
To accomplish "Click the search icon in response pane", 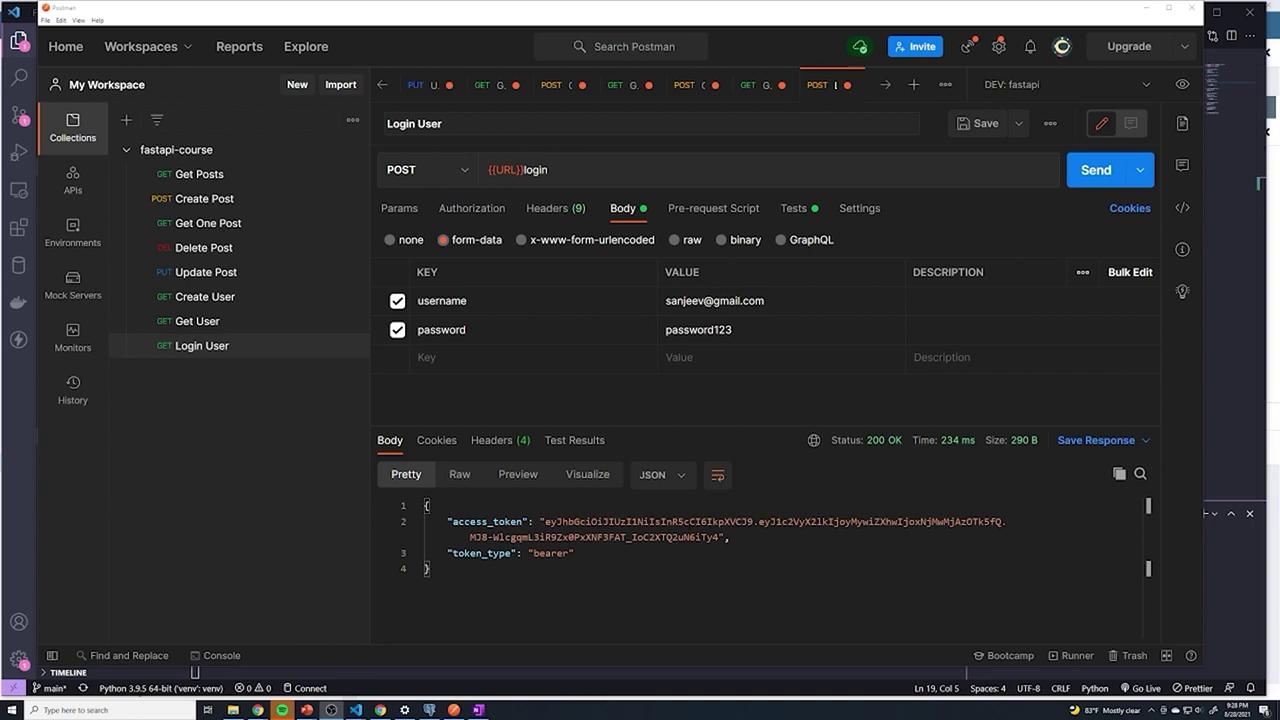I will point(1140,474).
